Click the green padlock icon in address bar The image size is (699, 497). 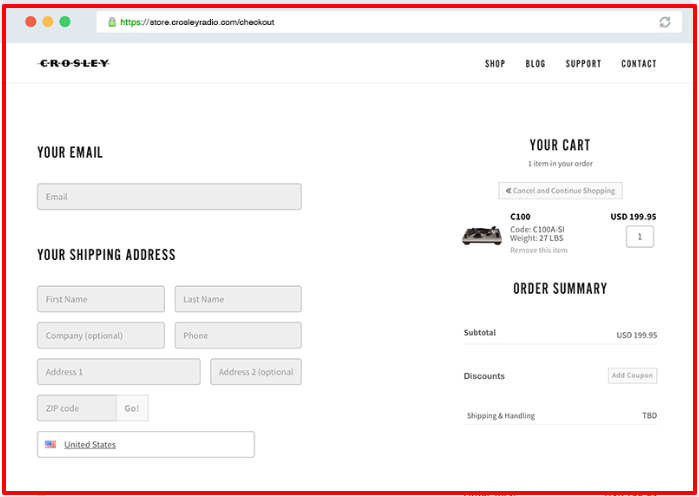click(x=112, y=22)
